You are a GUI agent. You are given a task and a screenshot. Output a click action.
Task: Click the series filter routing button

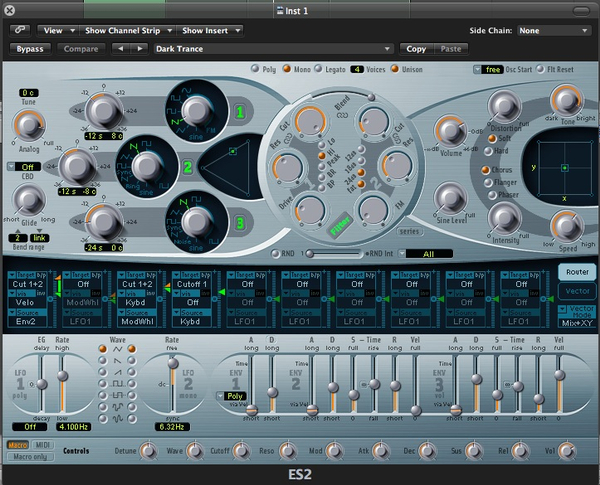click(409, 231)
